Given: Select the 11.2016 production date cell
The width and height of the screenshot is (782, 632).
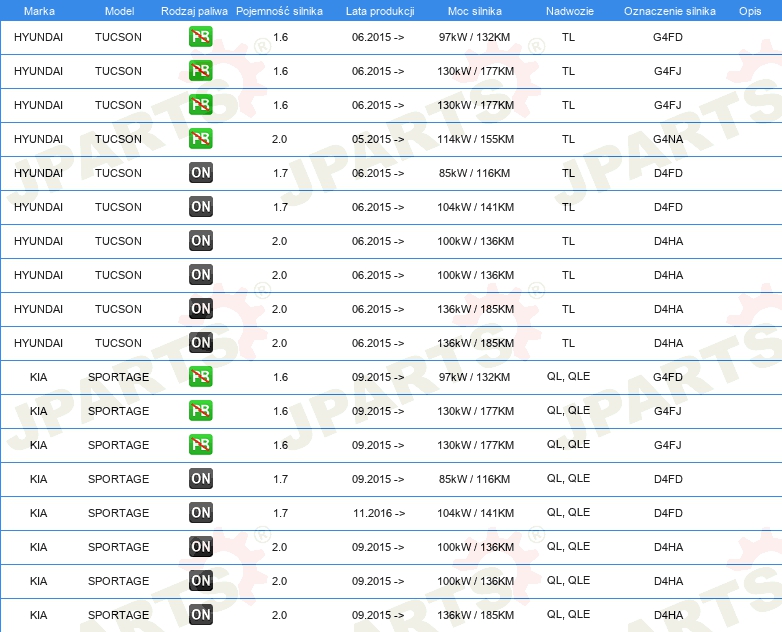Looking at the screenshot, I should pyautogui.click(x=378, y=513).
